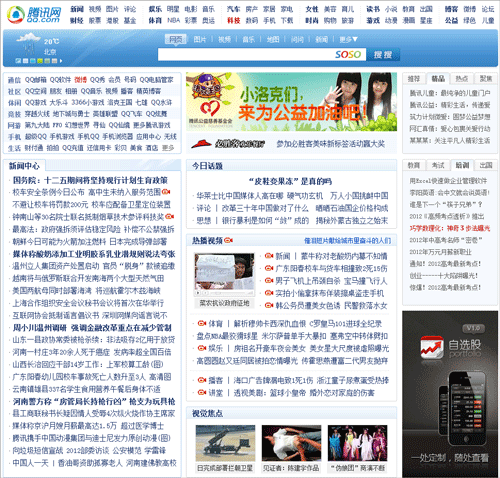This screenshot has width=500, height=478.
Task: Click the charity banner with two girls
Action: click(291, 102)
